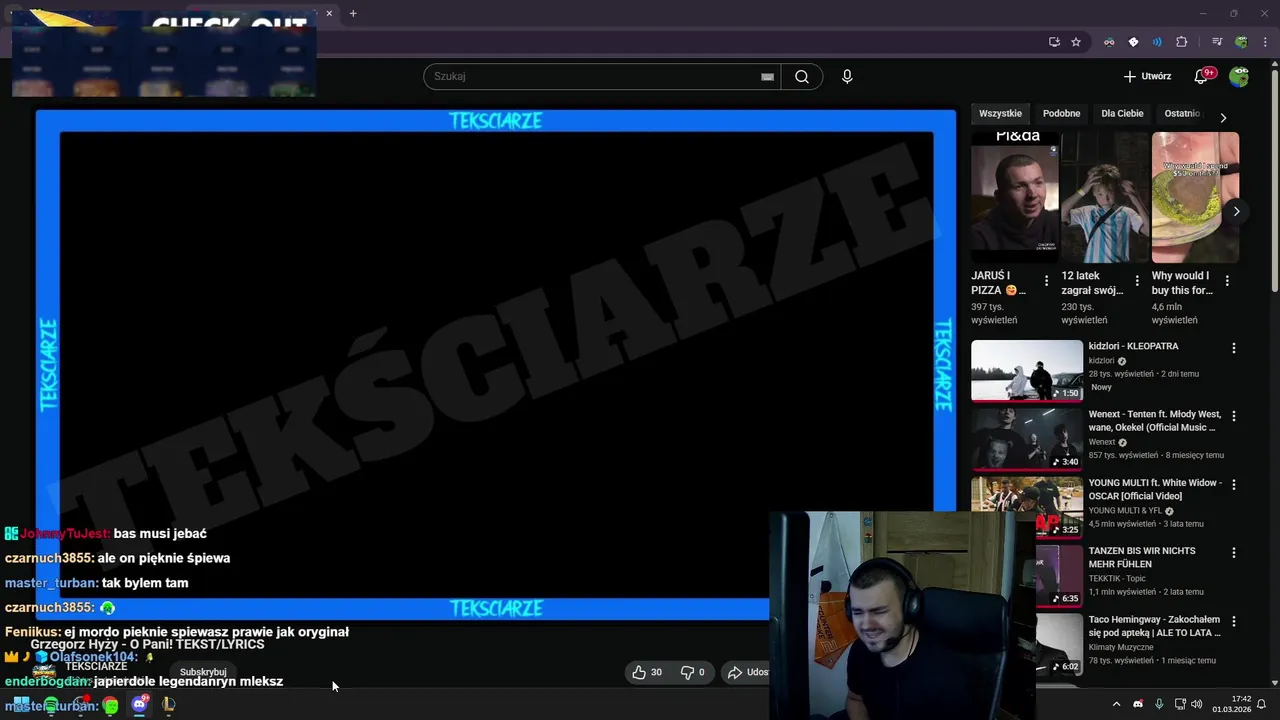Click the Klimaty Muzyczne channel name
Viewport: 1280px width, 720px height.
tap(1122, 647)
